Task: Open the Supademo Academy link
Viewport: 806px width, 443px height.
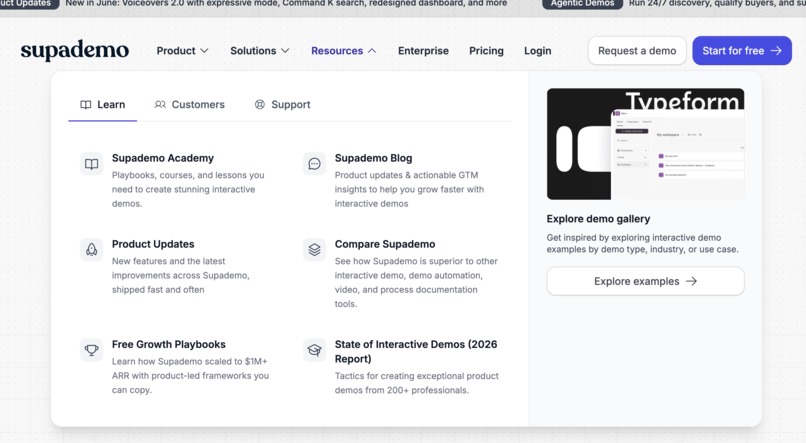Action: pos(163,158)
